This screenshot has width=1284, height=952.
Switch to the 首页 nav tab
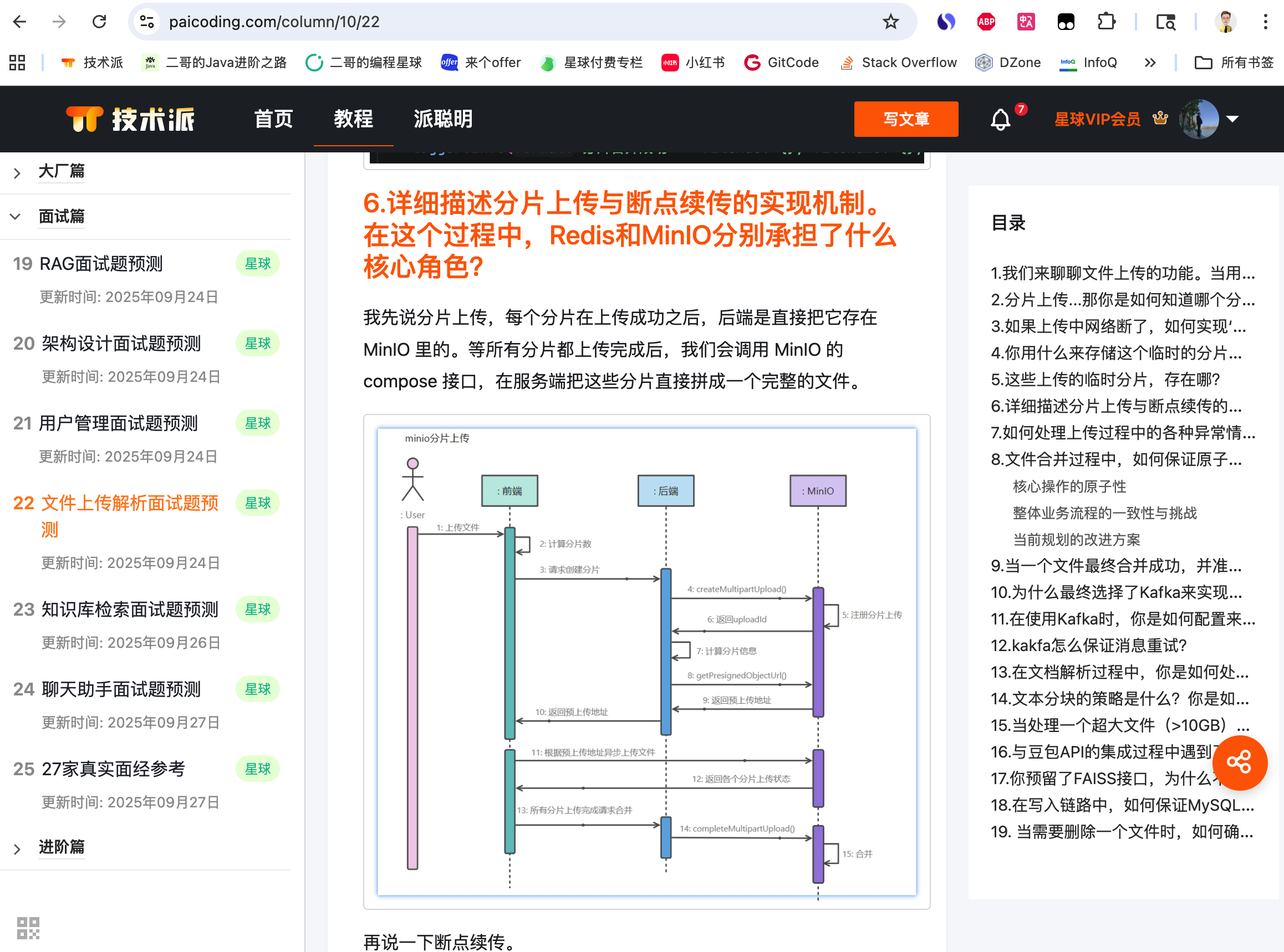pyautogui.click(x=273, y=119)
